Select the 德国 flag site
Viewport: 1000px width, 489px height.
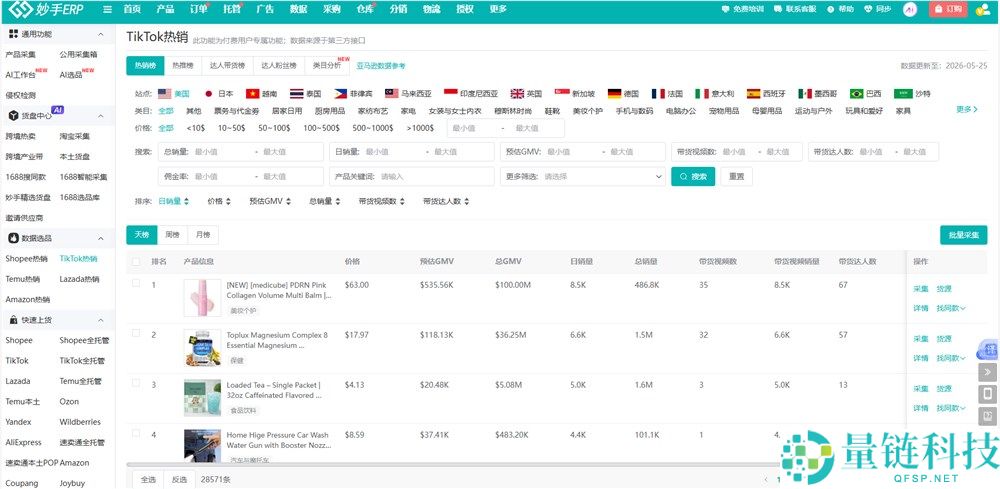point(615,94)
